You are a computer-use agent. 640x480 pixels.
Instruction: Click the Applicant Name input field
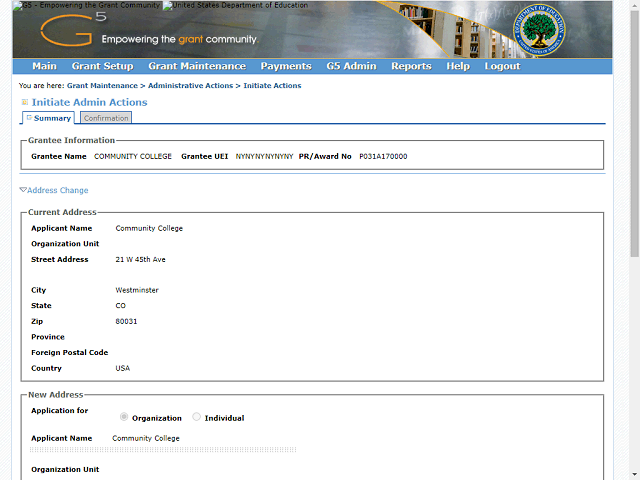(163, 449)
